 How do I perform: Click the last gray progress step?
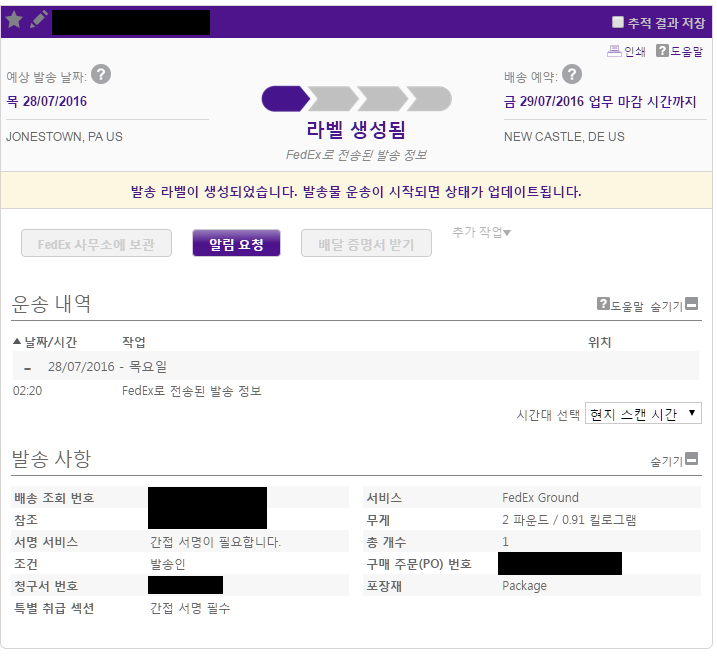(429, 99)
